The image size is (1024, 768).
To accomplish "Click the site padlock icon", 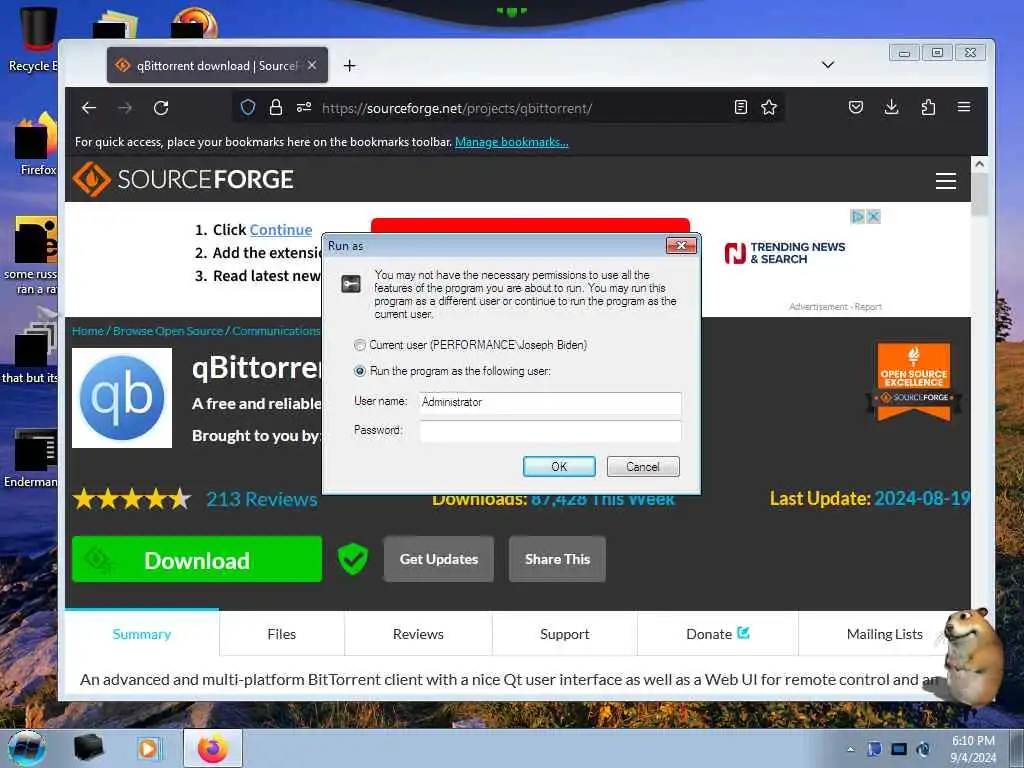I will click(276, 107).
